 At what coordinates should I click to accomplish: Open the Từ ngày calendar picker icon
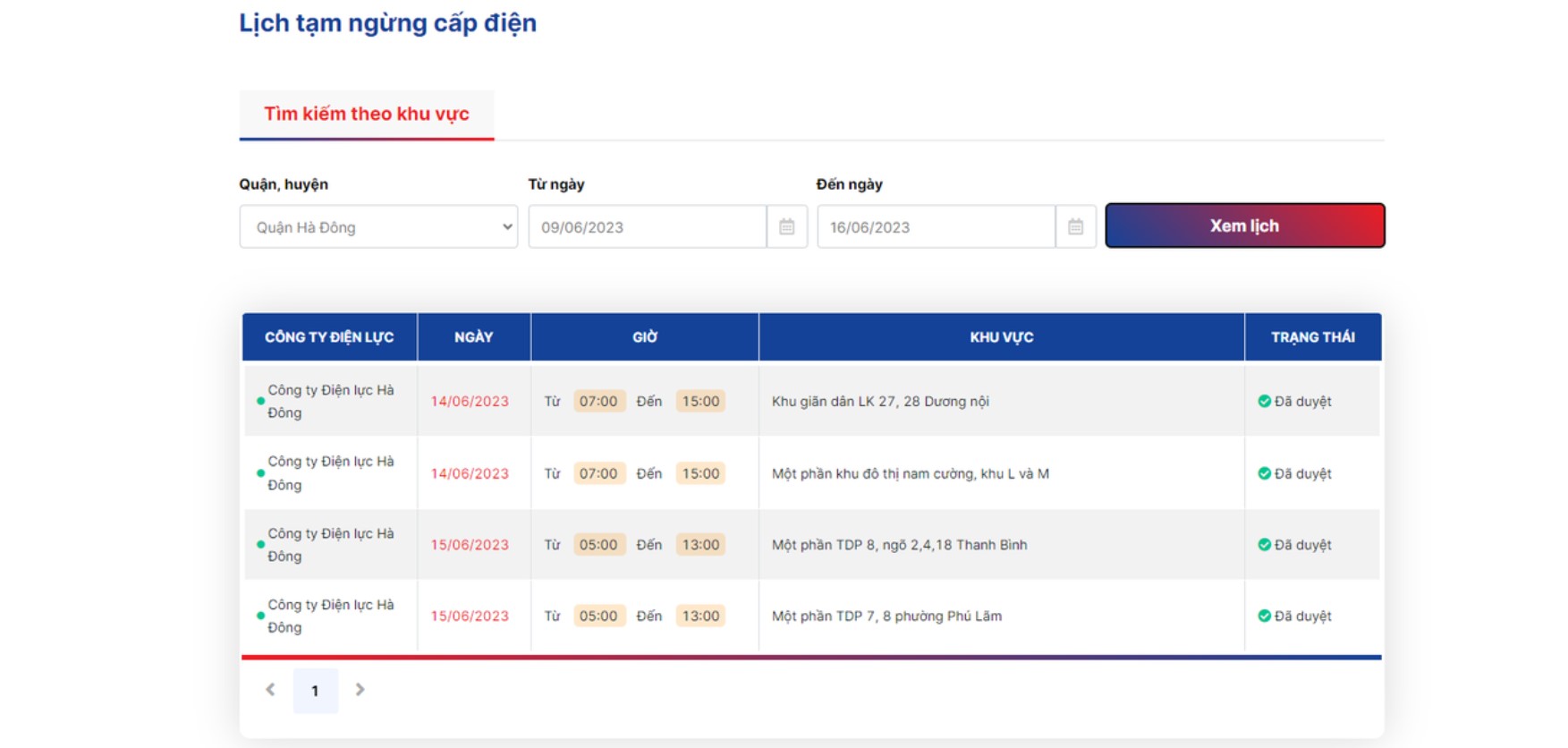(787, 227)
